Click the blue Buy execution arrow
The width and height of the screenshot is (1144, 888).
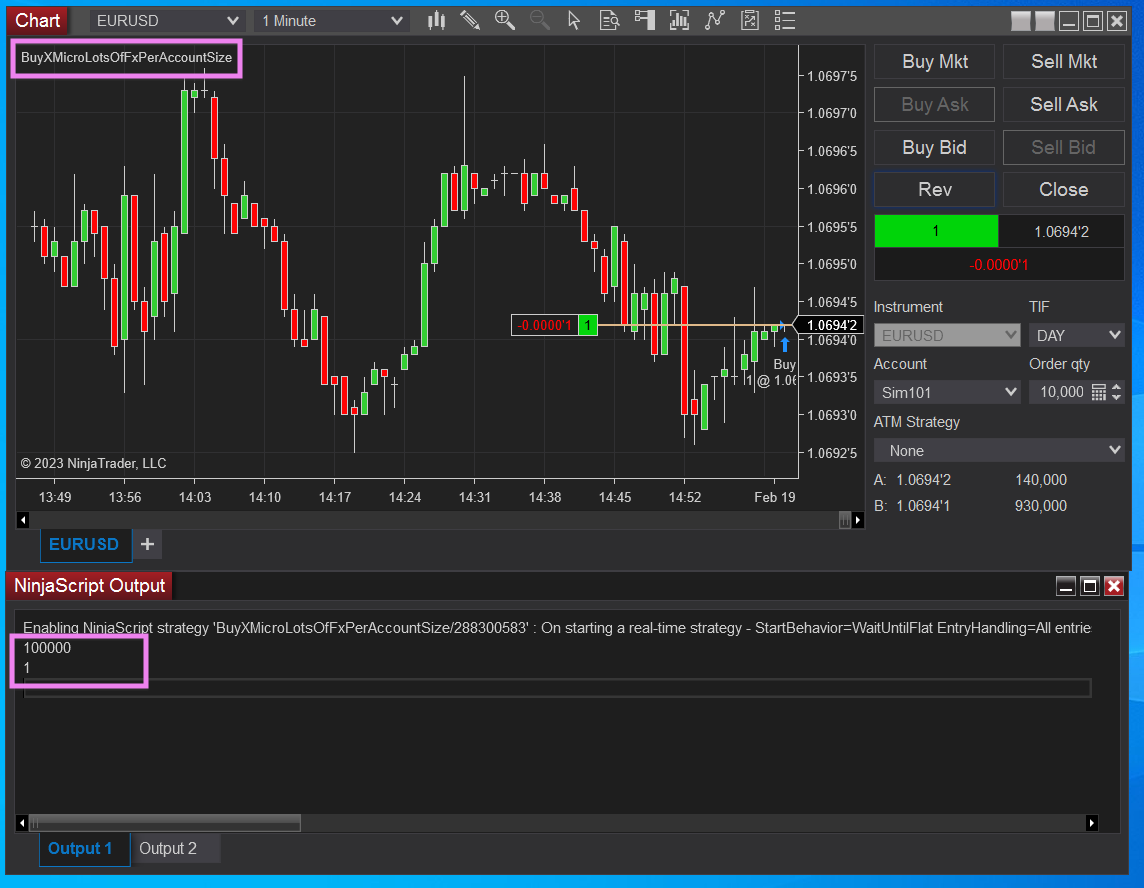pos(785,344)
